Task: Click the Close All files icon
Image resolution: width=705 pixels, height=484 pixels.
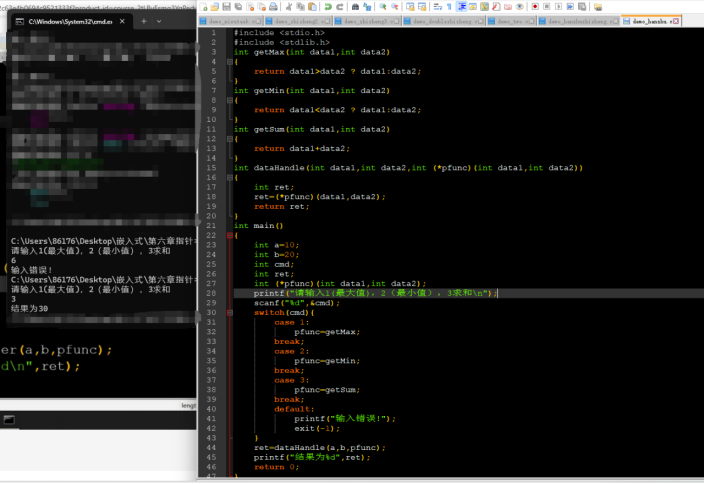Action: point(262,7)
